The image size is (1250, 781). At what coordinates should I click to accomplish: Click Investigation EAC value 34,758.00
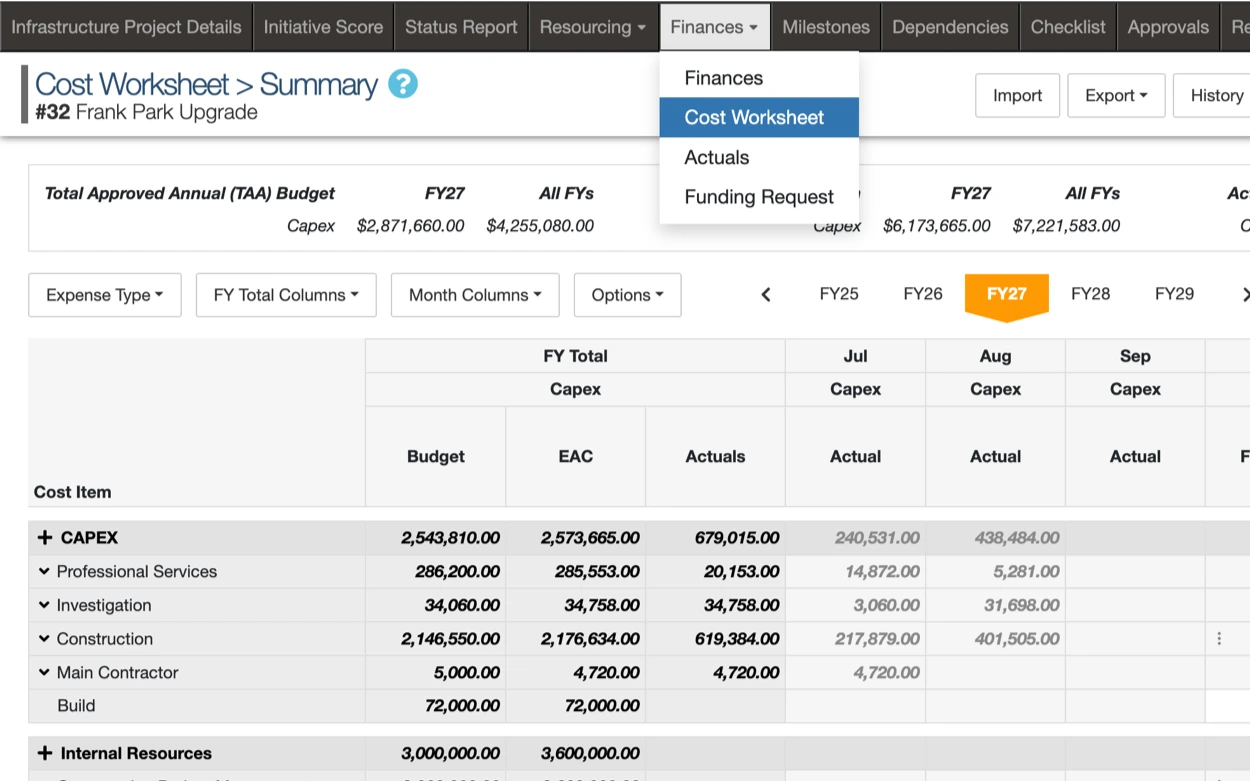[602, 605]
